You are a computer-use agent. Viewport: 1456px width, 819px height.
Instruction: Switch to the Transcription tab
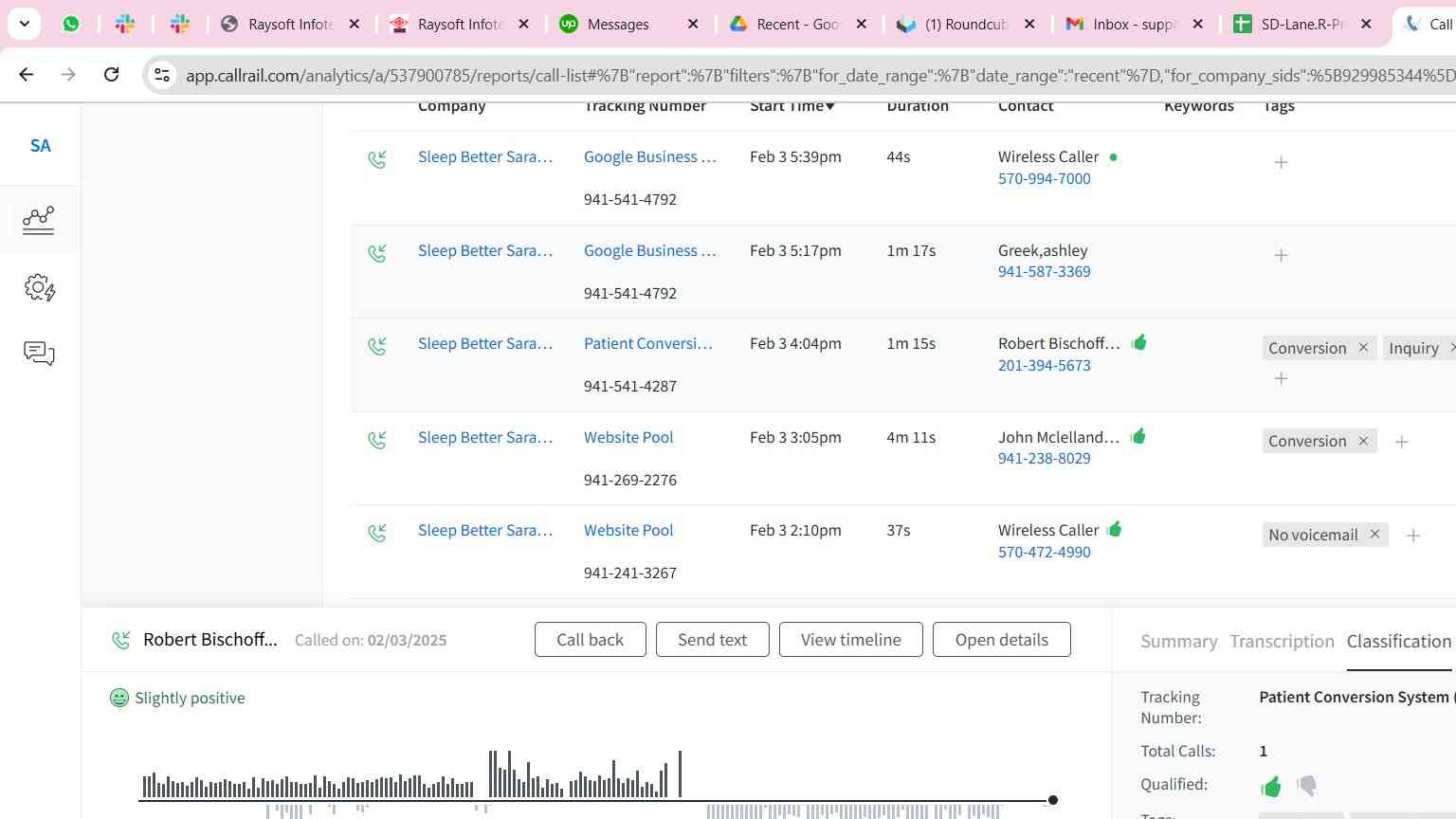(1282, 642)
